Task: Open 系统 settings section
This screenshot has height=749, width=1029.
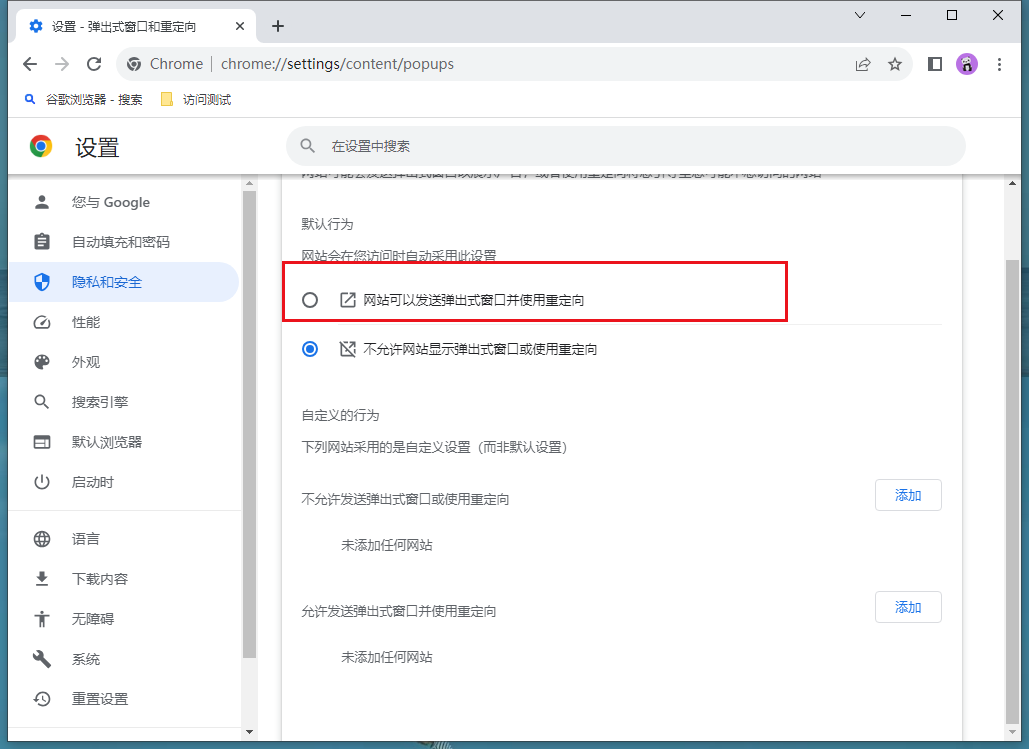Action: (124, 659)
